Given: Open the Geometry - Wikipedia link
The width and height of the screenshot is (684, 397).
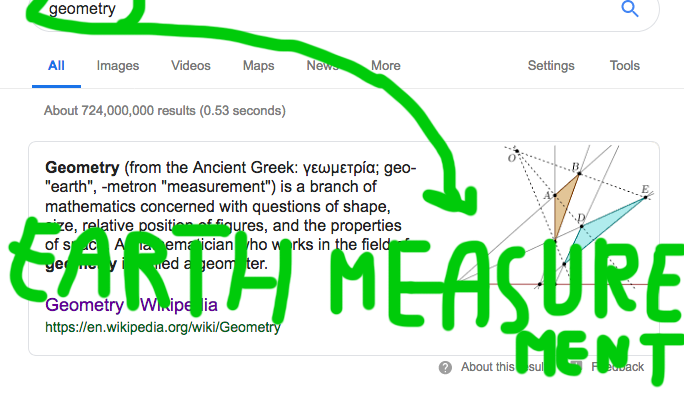Looking at the screenshot, I should coord(131,305).
